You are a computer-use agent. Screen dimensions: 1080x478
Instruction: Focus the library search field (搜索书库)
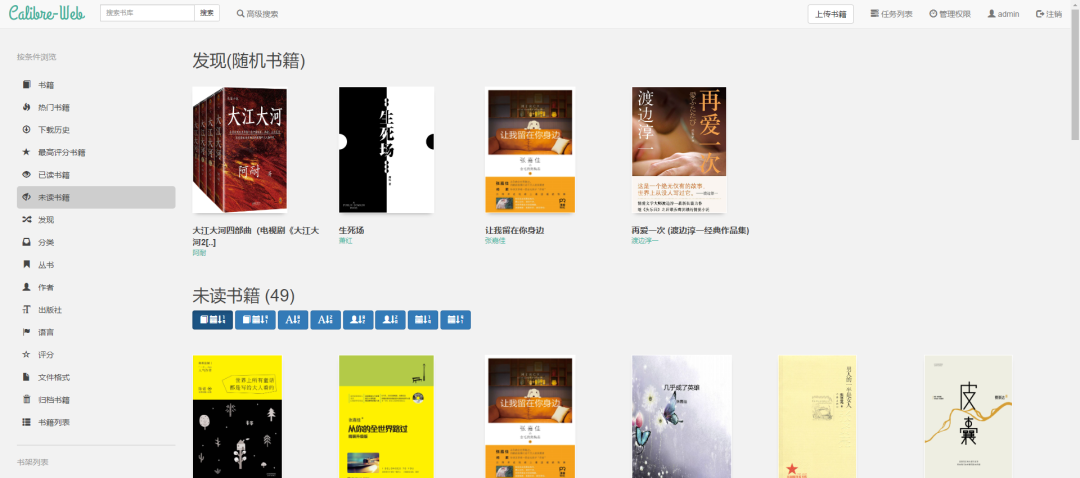click(147, 13)
